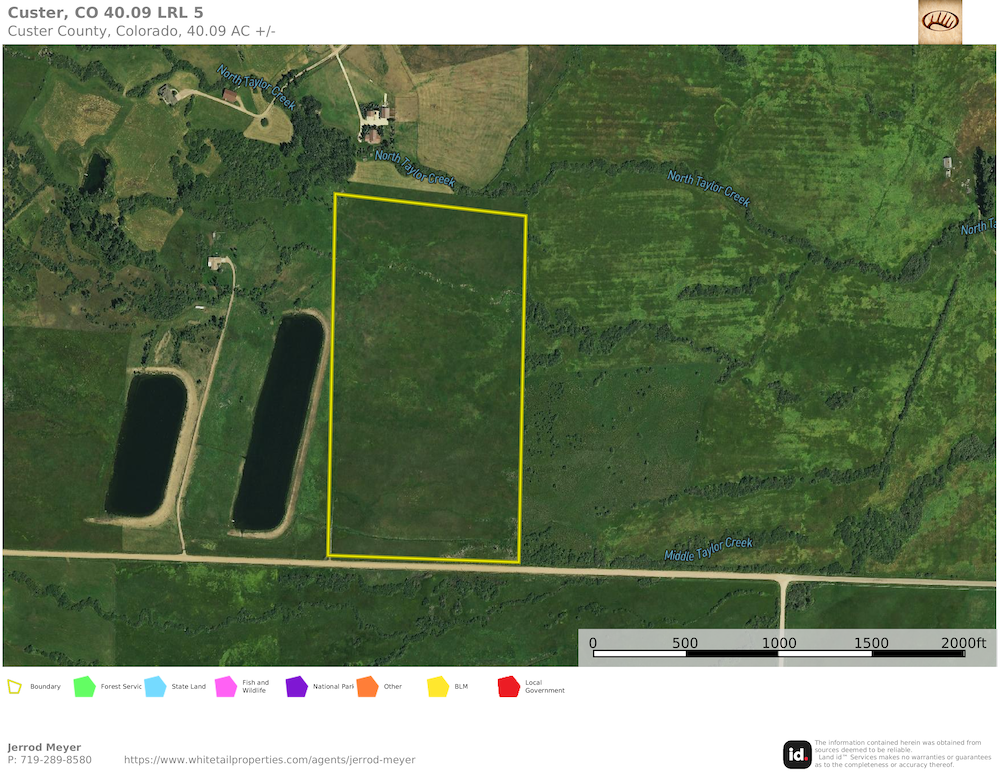The width and height of the screenshot is (1000, 773).
Task: Click the yellow BLM legend swatch
Action: [x=438, y=687]
